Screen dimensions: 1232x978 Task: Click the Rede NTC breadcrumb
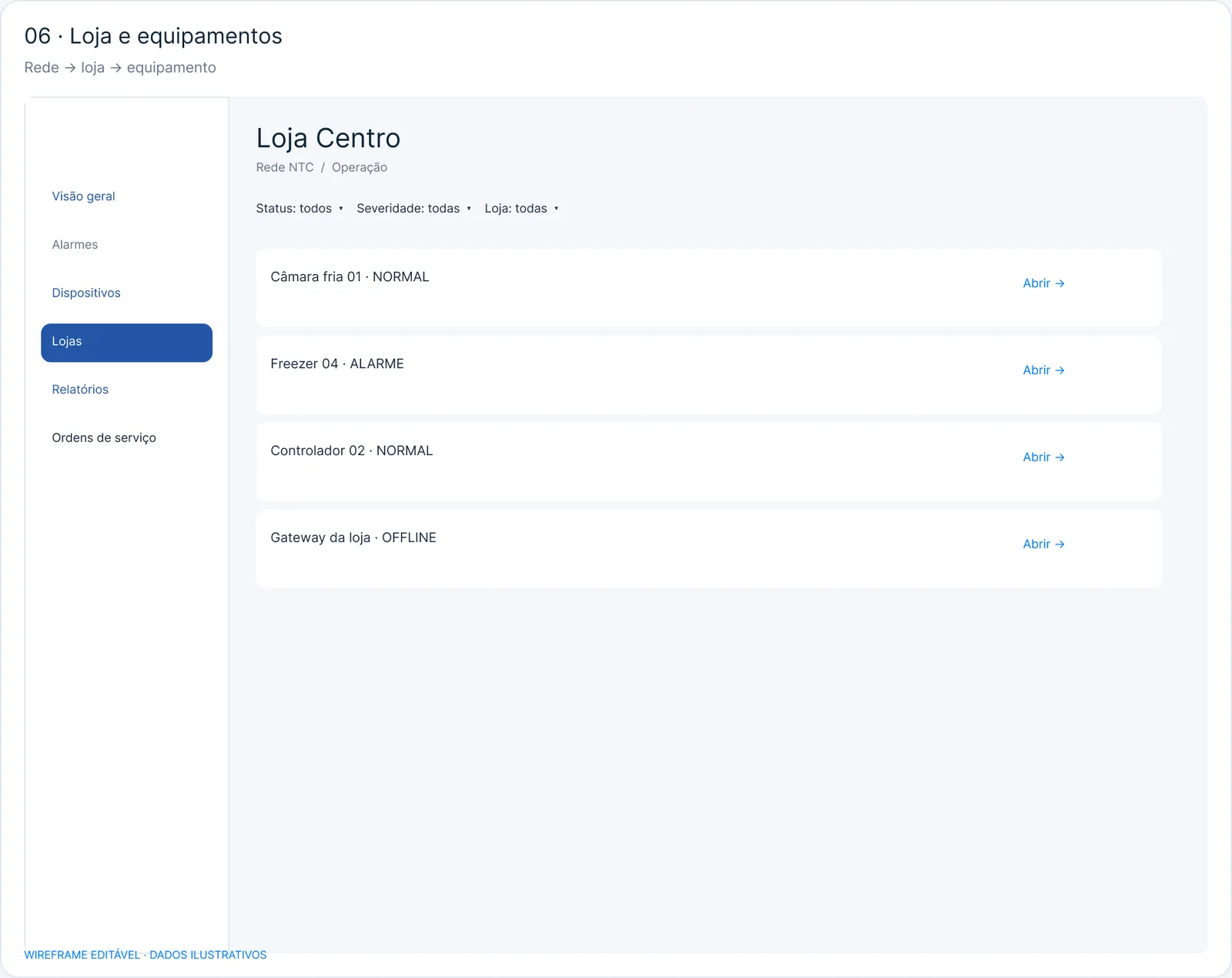[x=285, y=168]
